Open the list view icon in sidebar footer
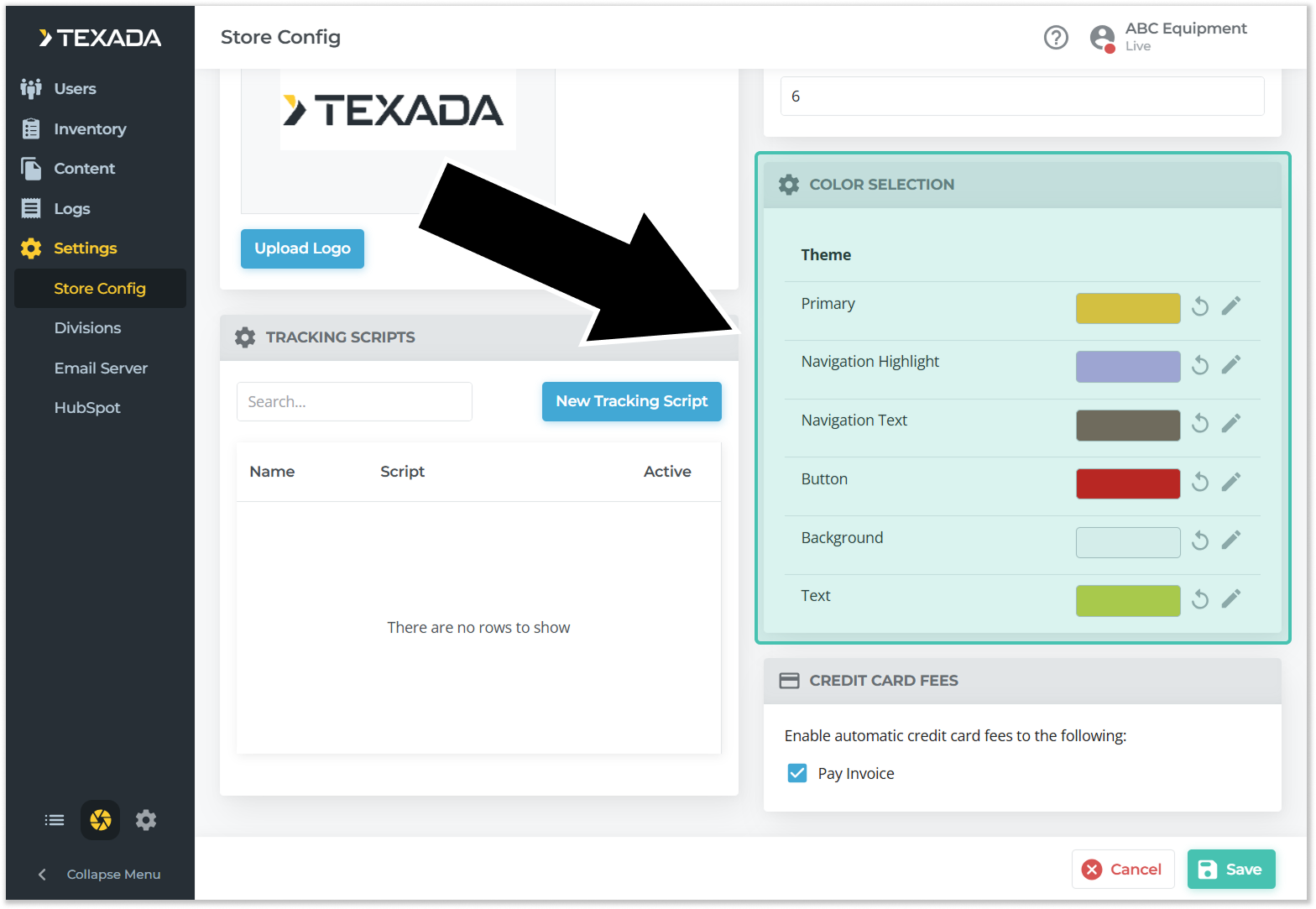This screenshot has height=909, width=1316. (x=55, y=820)
